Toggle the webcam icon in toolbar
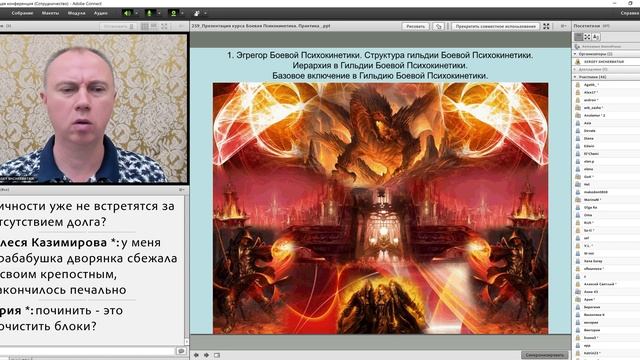This screenshot has width=640, height=360. click(x=173, y=13)
